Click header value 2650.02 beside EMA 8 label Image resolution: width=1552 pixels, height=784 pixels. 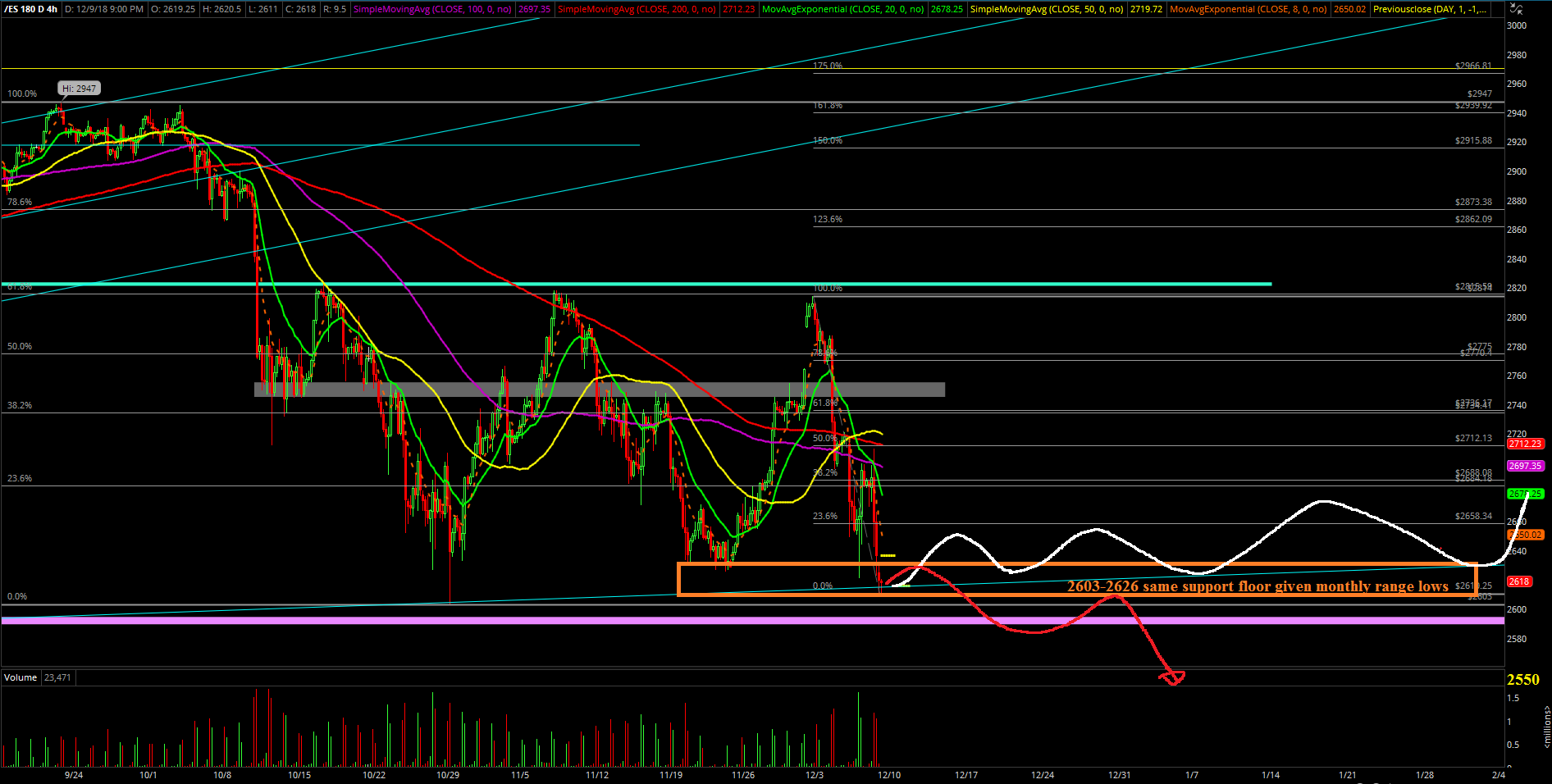point(1349,9)
